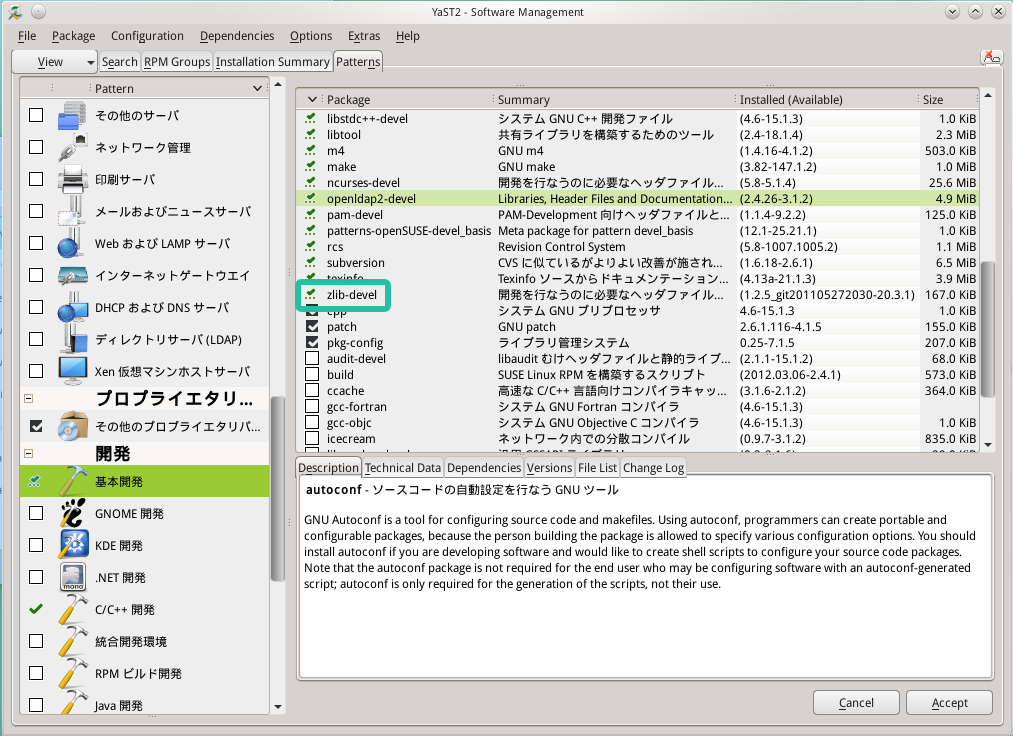Toggle the 印刷サーバ checkbox
The image size is (1013, 736).
(x=36, y=179)
